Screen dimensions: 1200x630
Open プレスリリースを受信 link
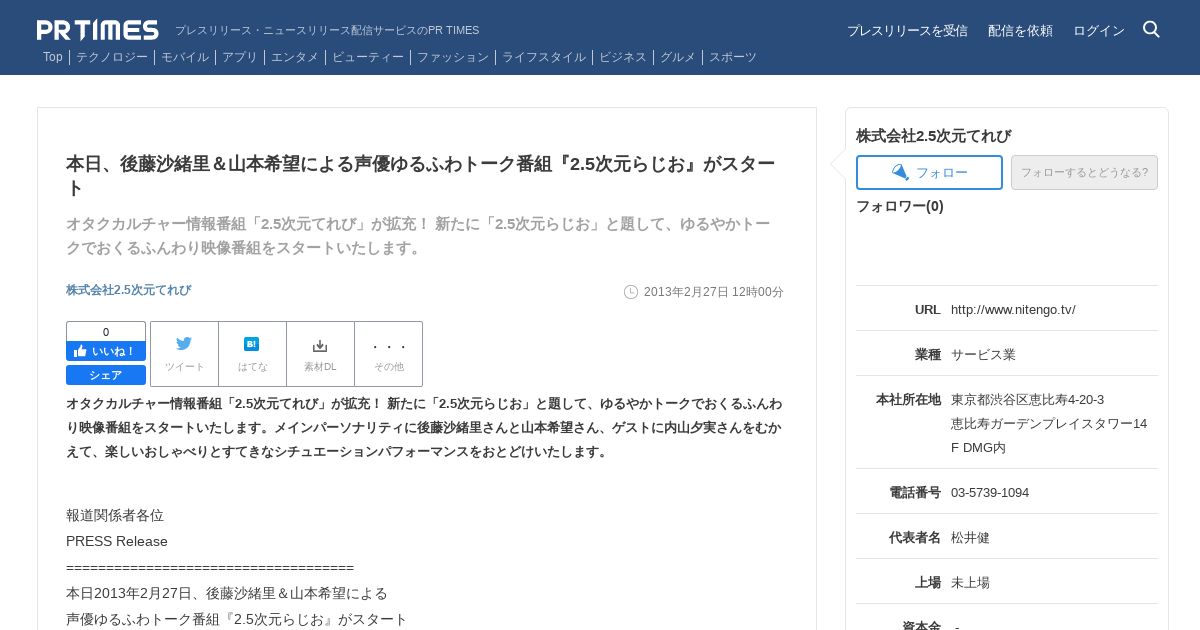pos(907,31)
